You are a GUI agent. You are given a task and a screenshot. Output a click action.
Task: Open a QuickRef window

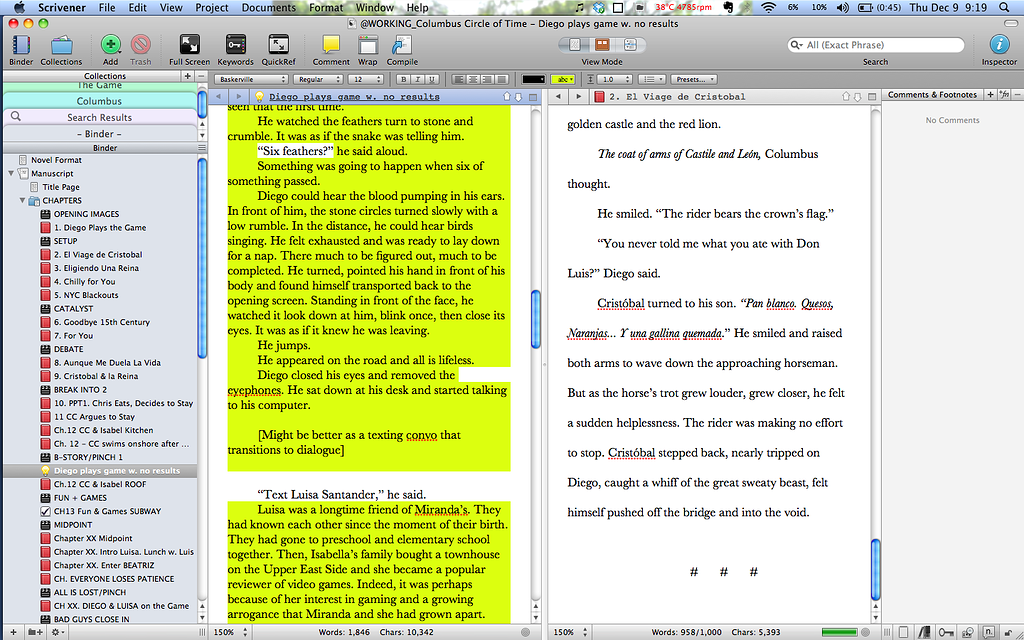point(278,44)
